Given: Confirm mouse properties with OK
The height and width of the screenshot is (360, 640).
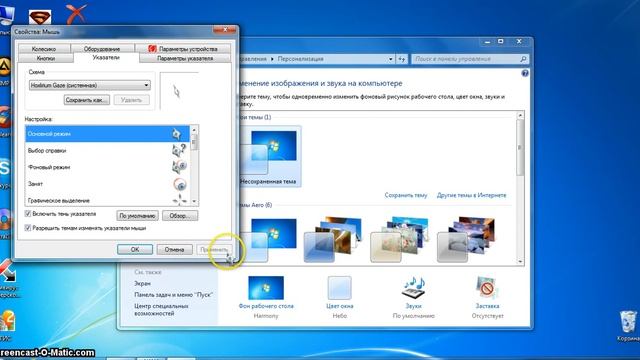Looking at the screenshot, I should click(x=135, y=249).
